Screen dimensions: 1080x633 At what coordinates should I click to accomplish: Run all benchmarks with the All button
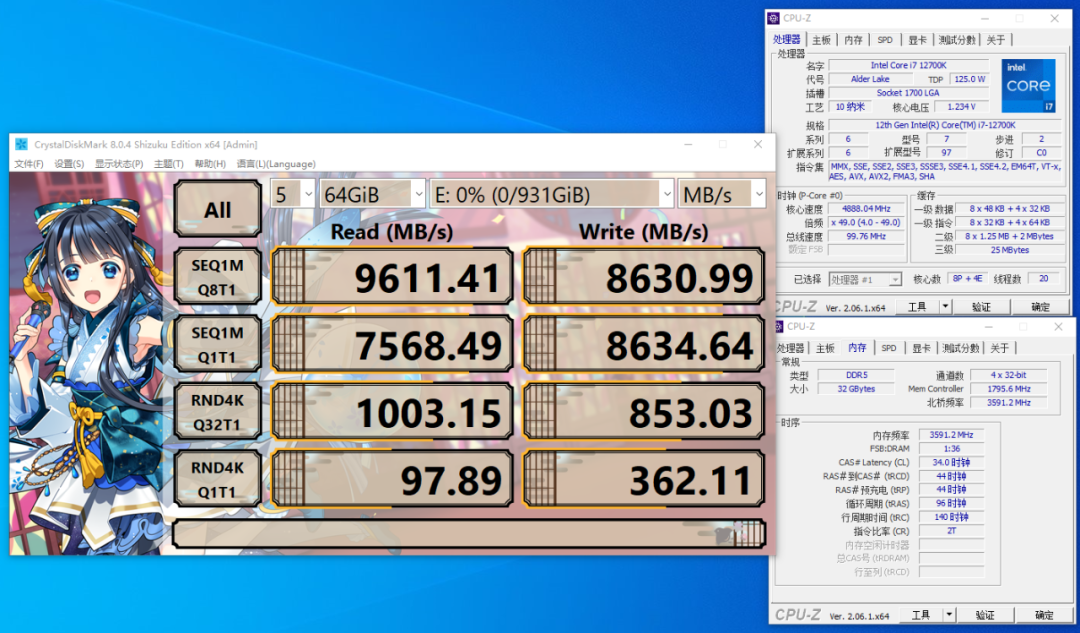218,210
